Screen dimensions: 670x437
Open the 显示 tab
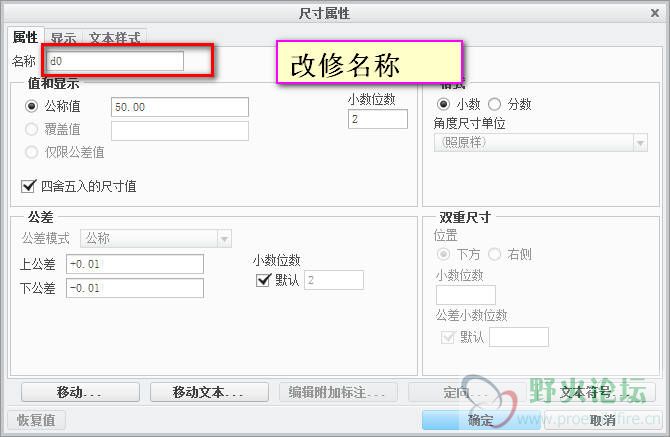63,38
